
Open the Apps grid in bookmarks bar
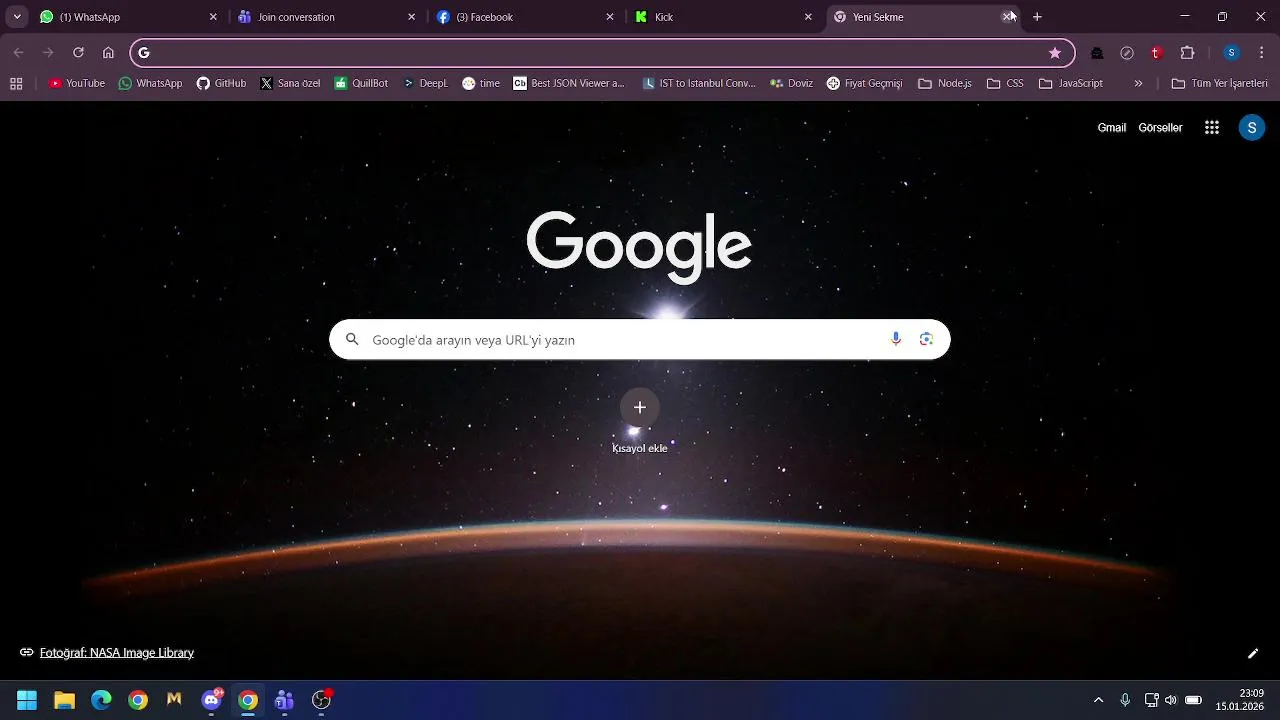point(16,84)
